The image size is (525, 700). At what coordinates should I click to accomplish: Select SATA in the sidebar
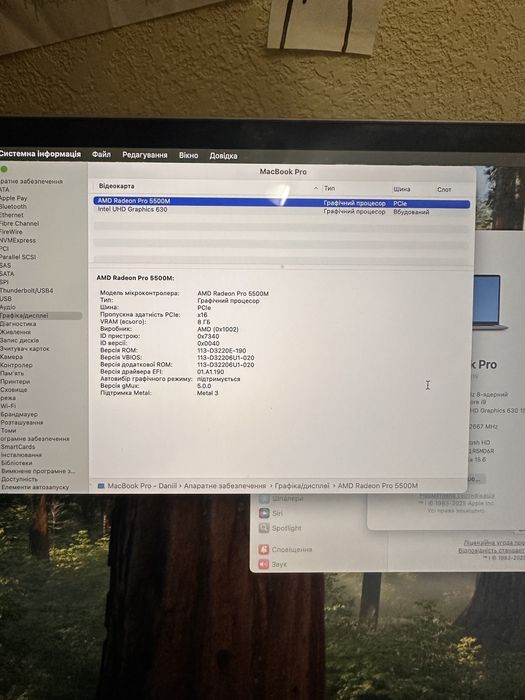tap(7, 274)
